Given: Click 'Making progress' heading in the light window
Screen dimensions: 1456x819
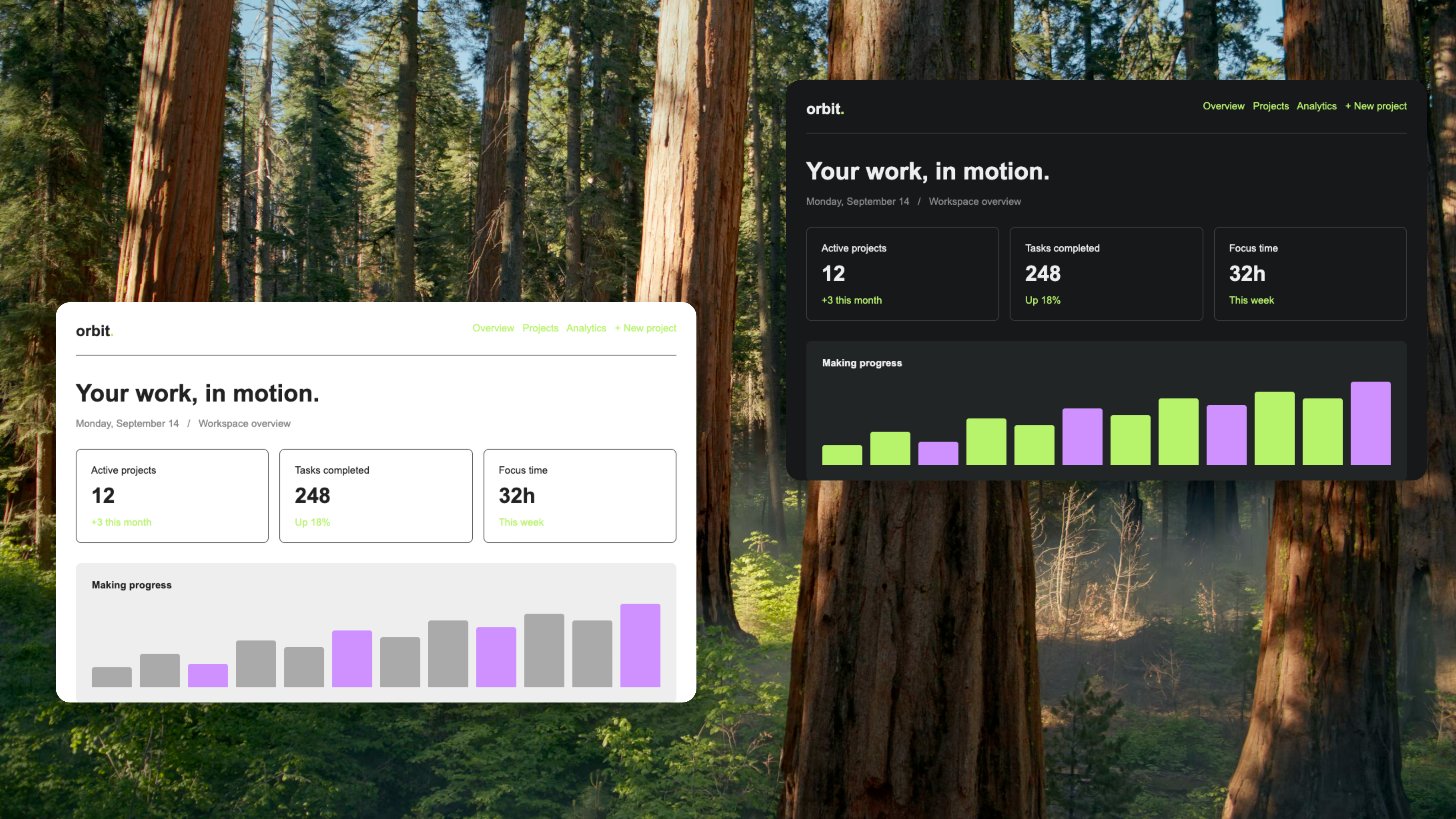Looking at the screenshot, I should pyautogui.click(x=132, y=585).
